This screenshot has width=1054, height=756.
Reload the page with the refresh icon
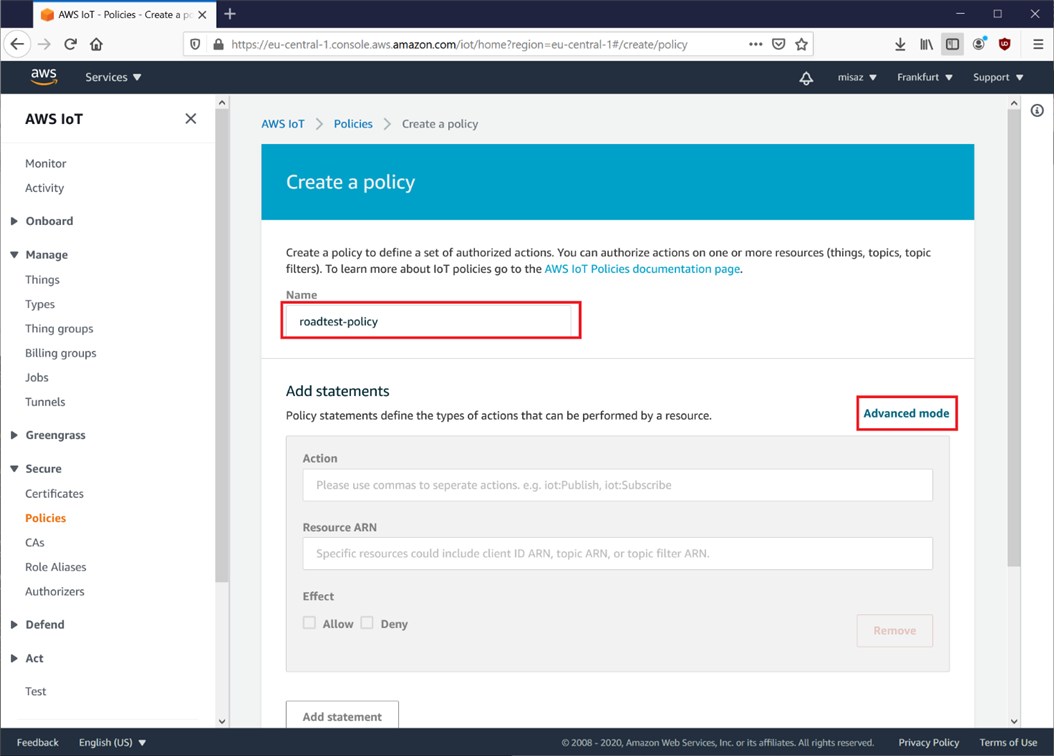70,44
